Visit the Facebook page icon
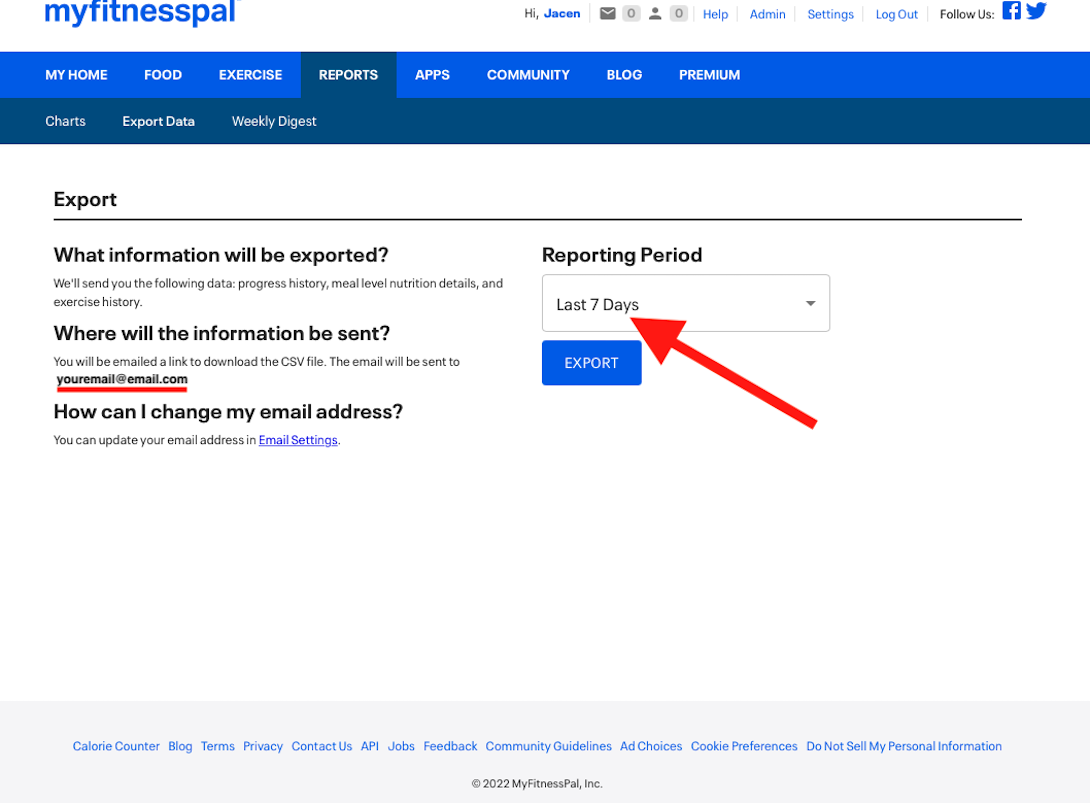Viewport: 1090px width, 803px height. (x=1011, y=10)
